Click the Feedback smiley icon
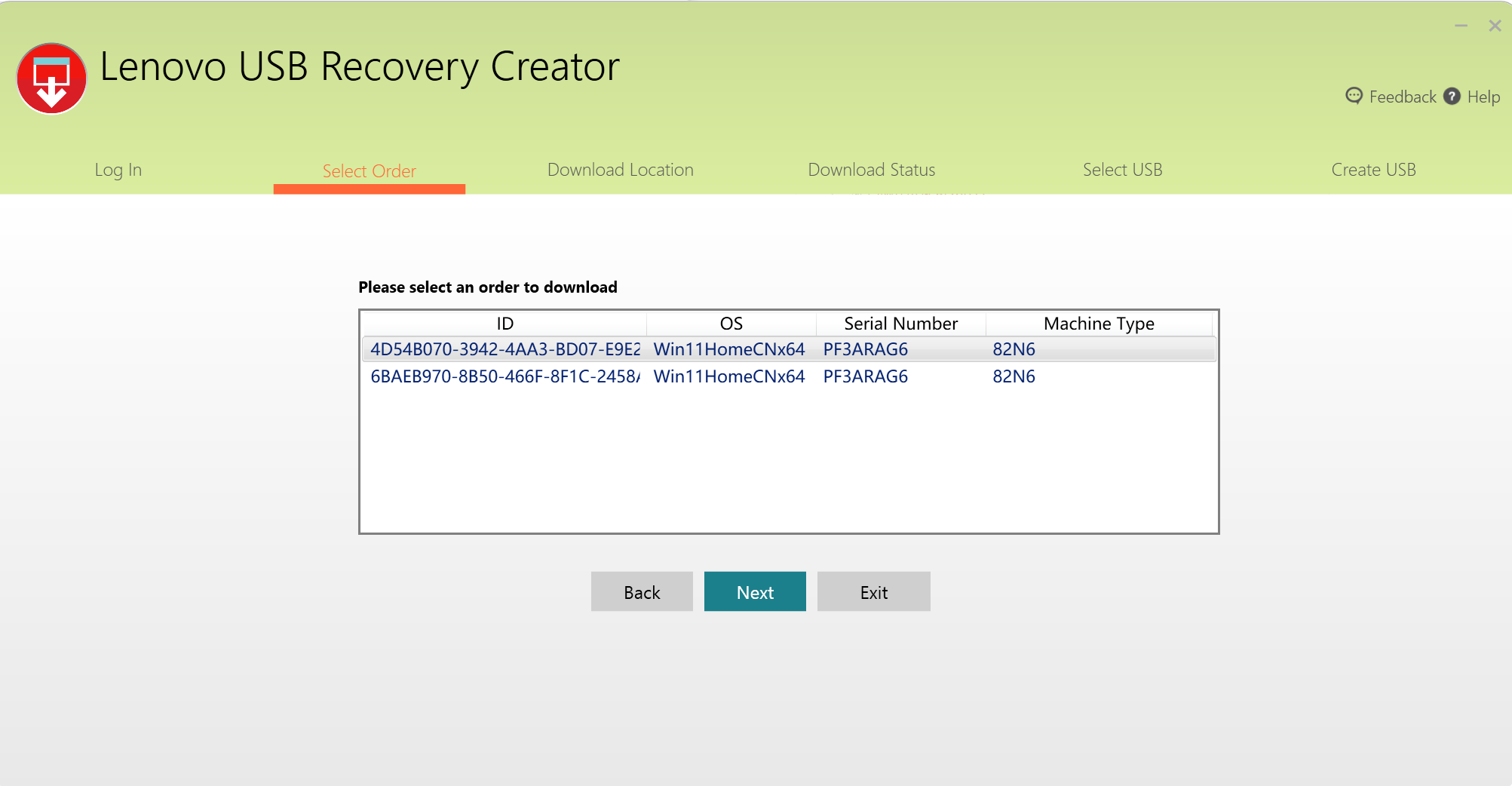The height and width of the screenshot is (786, 1512). [1354, 96]
